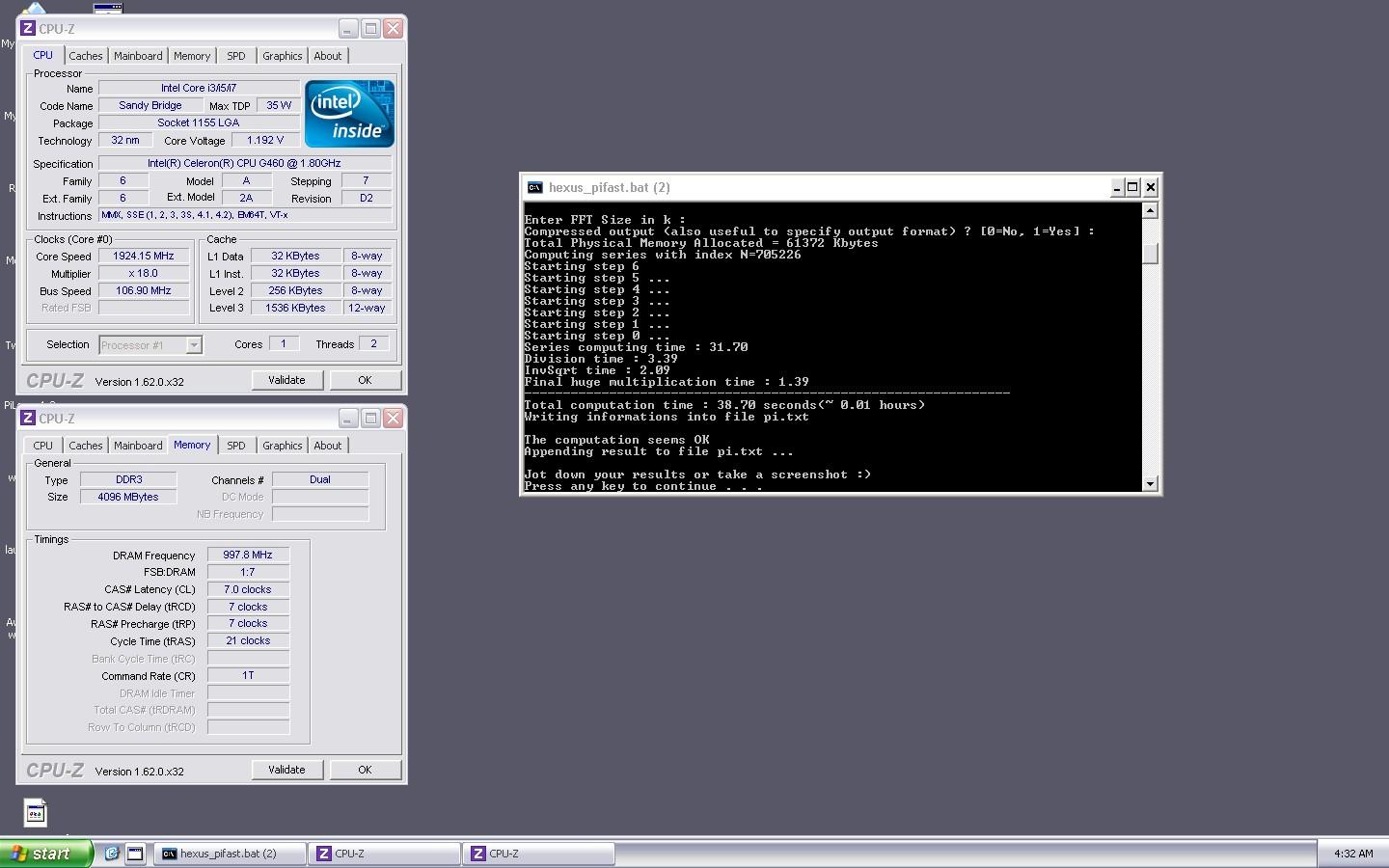Open Graphics tab in lower CPU-Z window
1389x868 pixels.
(x=282, y=446)
